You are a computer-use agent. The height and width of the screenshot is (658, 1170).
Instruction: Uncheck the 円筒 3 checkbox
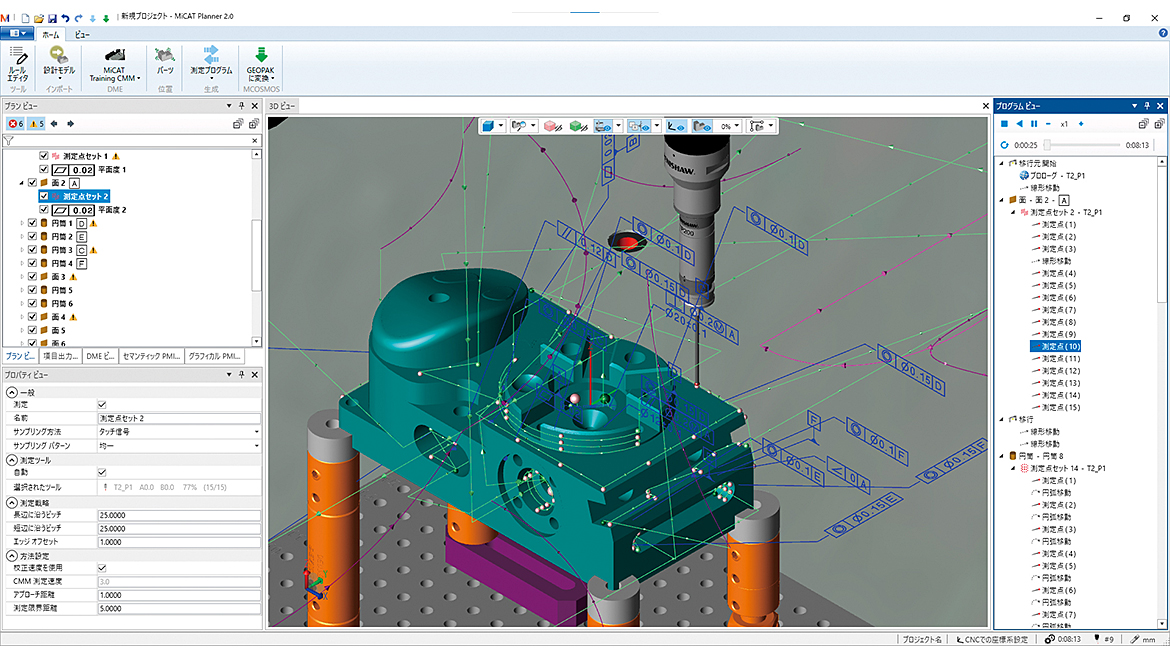pos(32,250)
